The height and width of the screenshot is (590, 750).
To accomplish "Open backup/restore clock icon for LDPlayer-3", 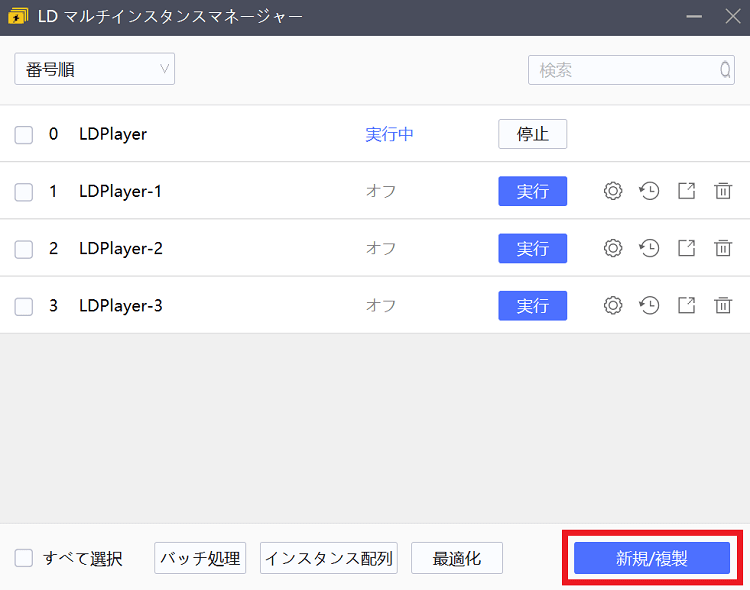I will coord(649,305).
